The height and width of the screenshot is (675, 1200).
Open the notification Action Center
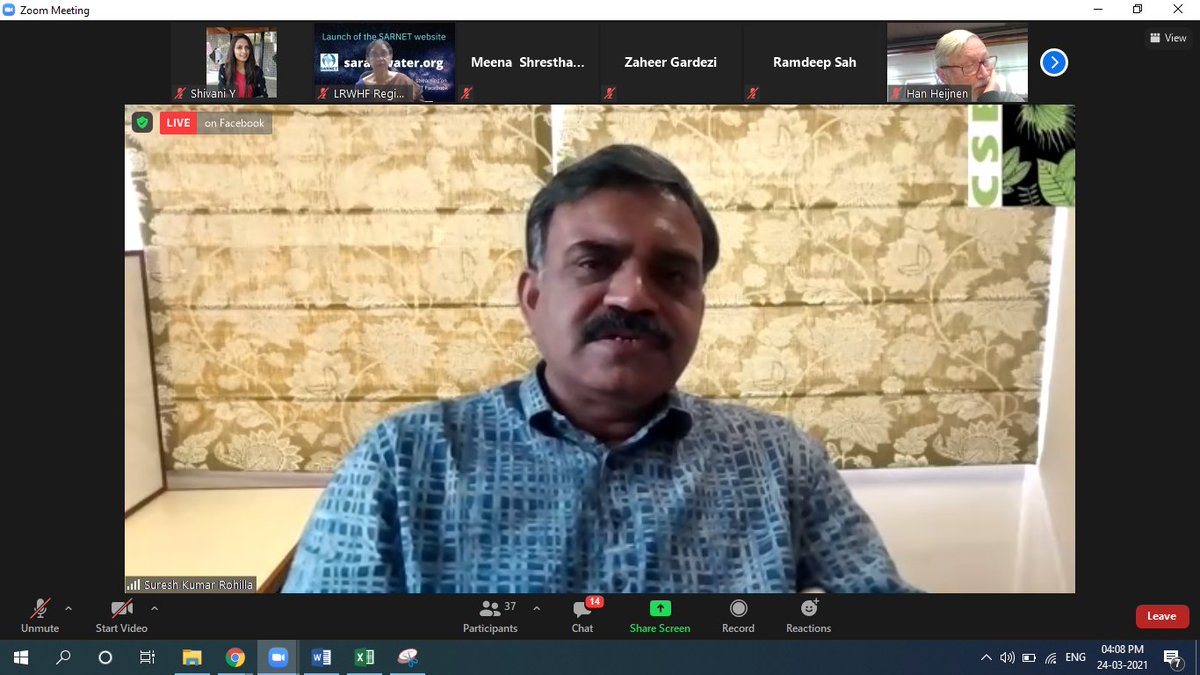click(x=1173, y=657)
